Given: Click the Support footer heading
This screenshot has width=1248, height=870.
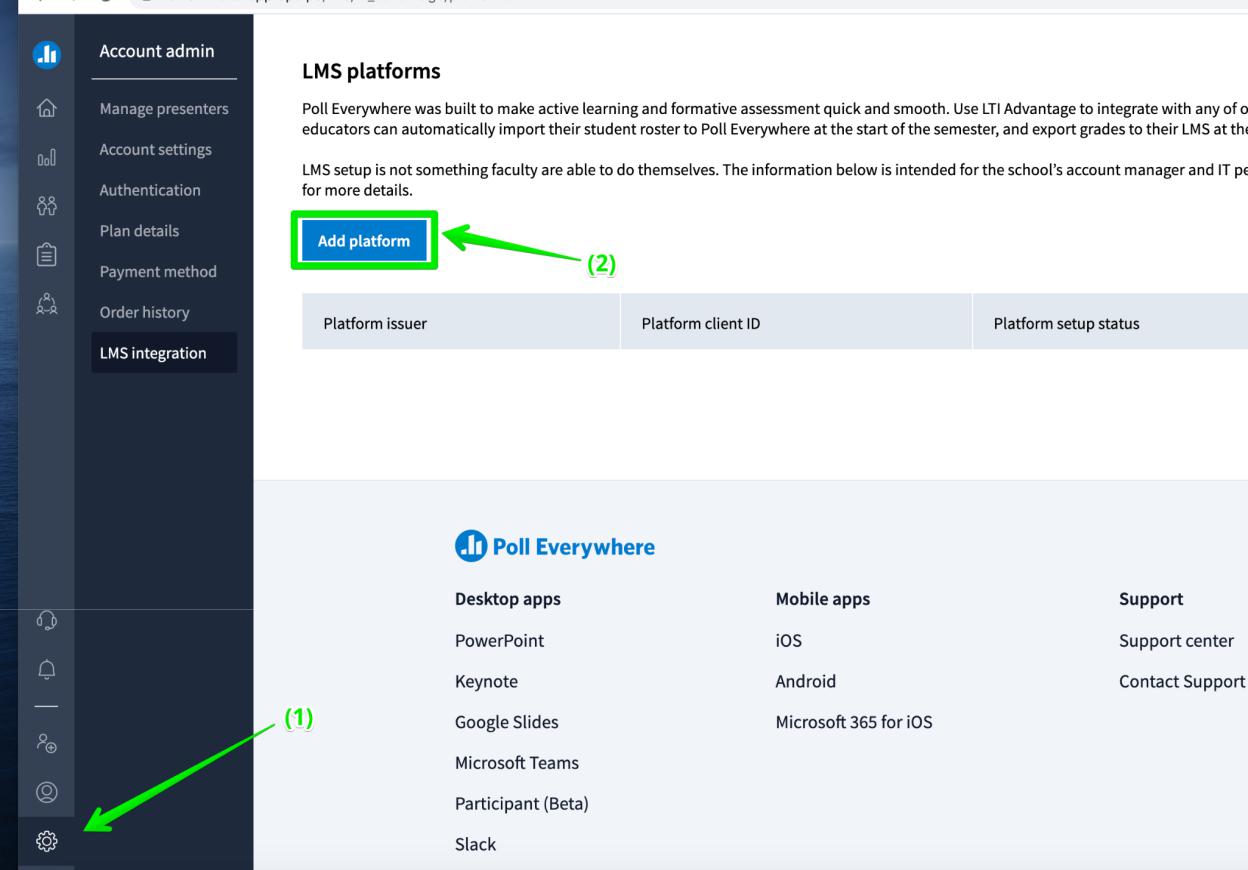Looking at the screenshot, I should click(1151, 599).
